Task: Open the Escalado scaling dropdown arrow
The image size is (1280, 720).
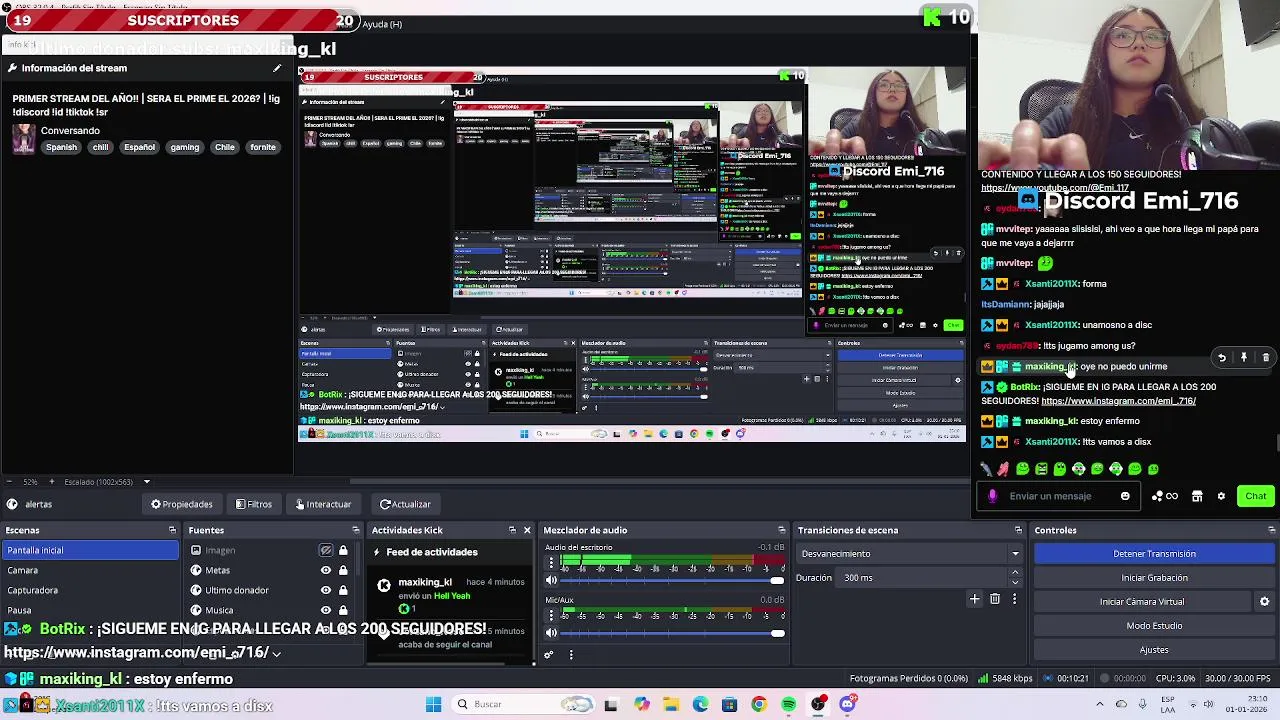Action: coord(146,482)
